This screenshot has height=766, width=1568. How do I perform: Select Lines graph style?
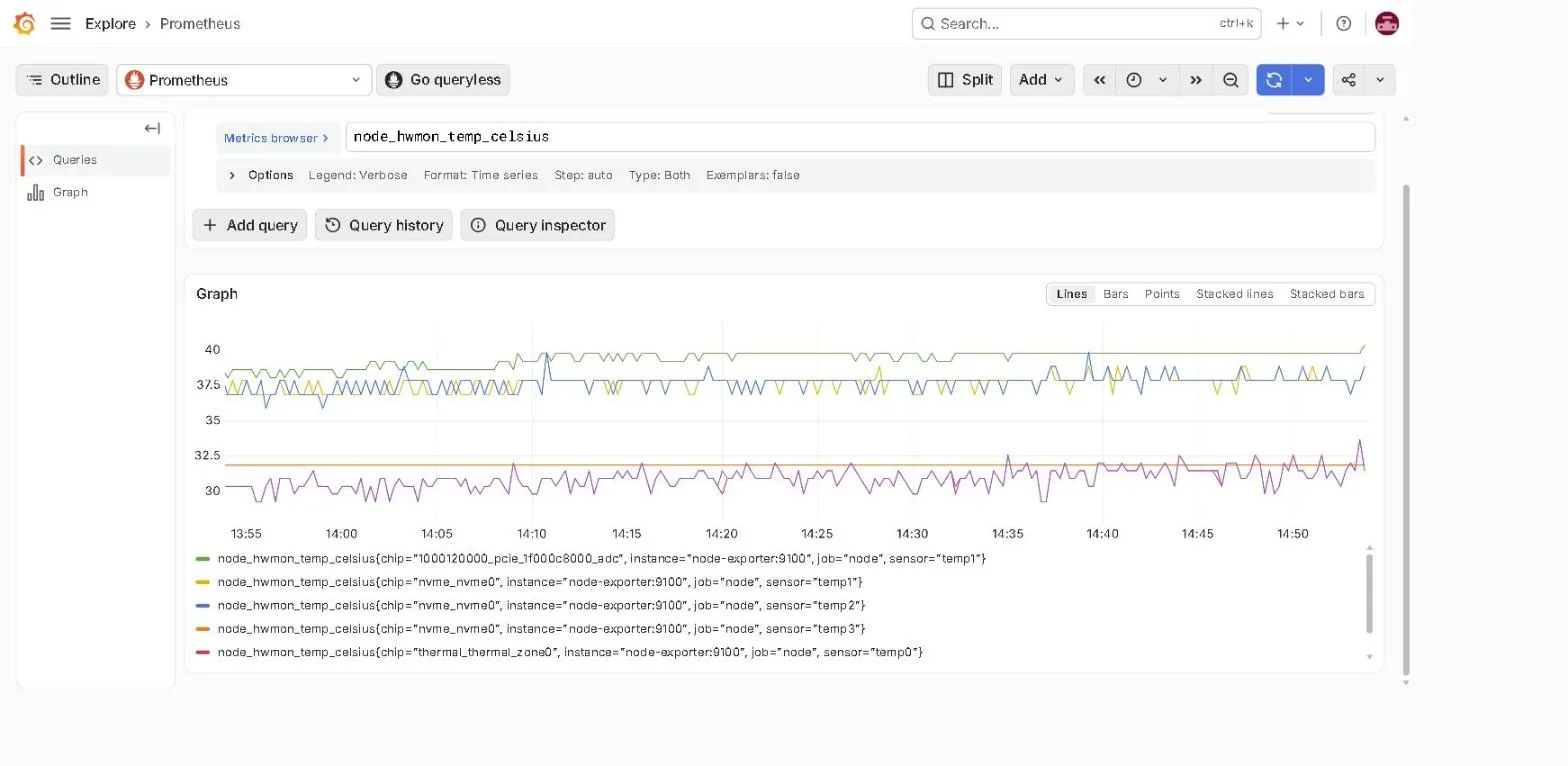coord(1071,294)
